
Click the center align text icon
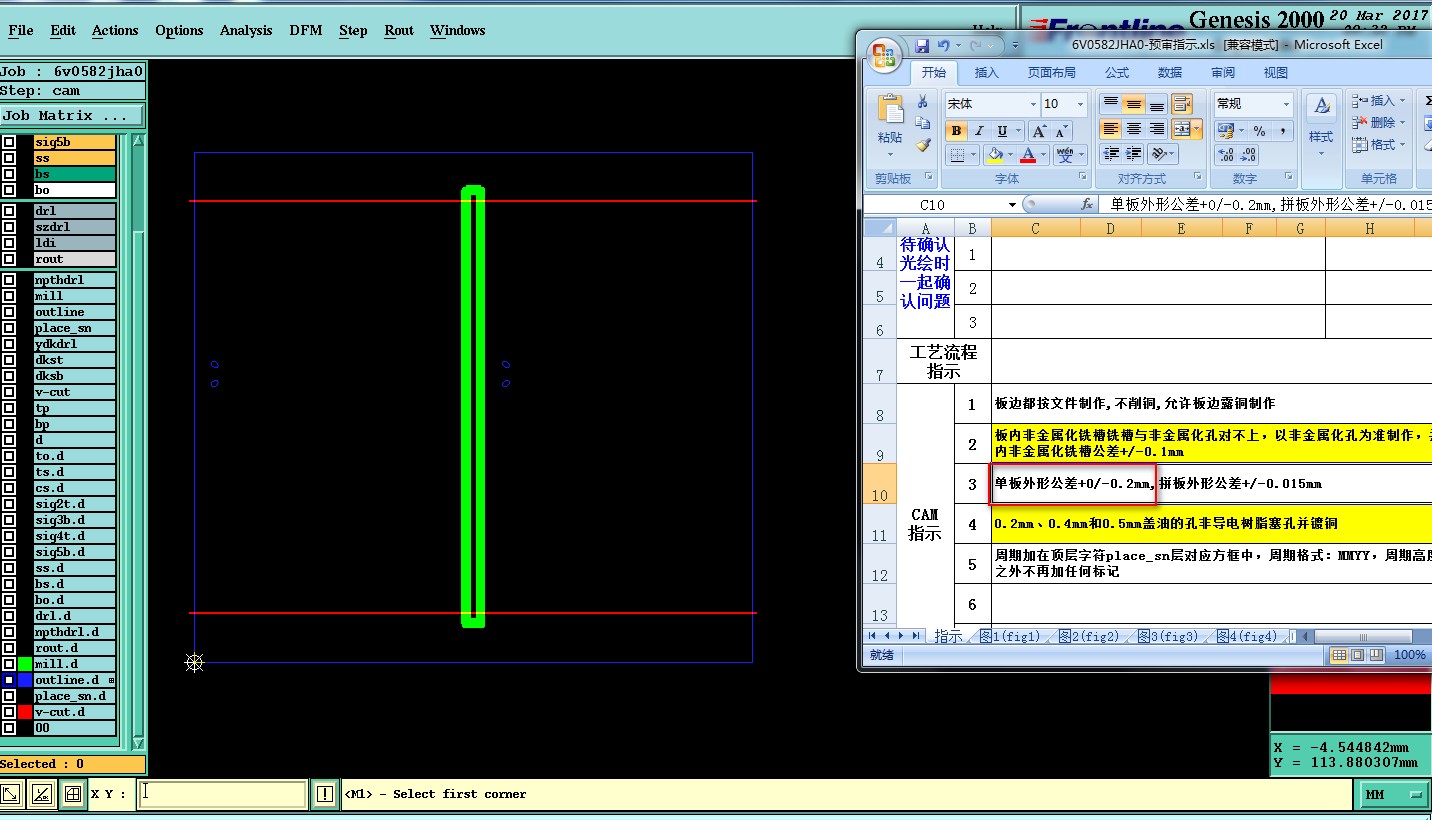click(x=1133, y=129)
